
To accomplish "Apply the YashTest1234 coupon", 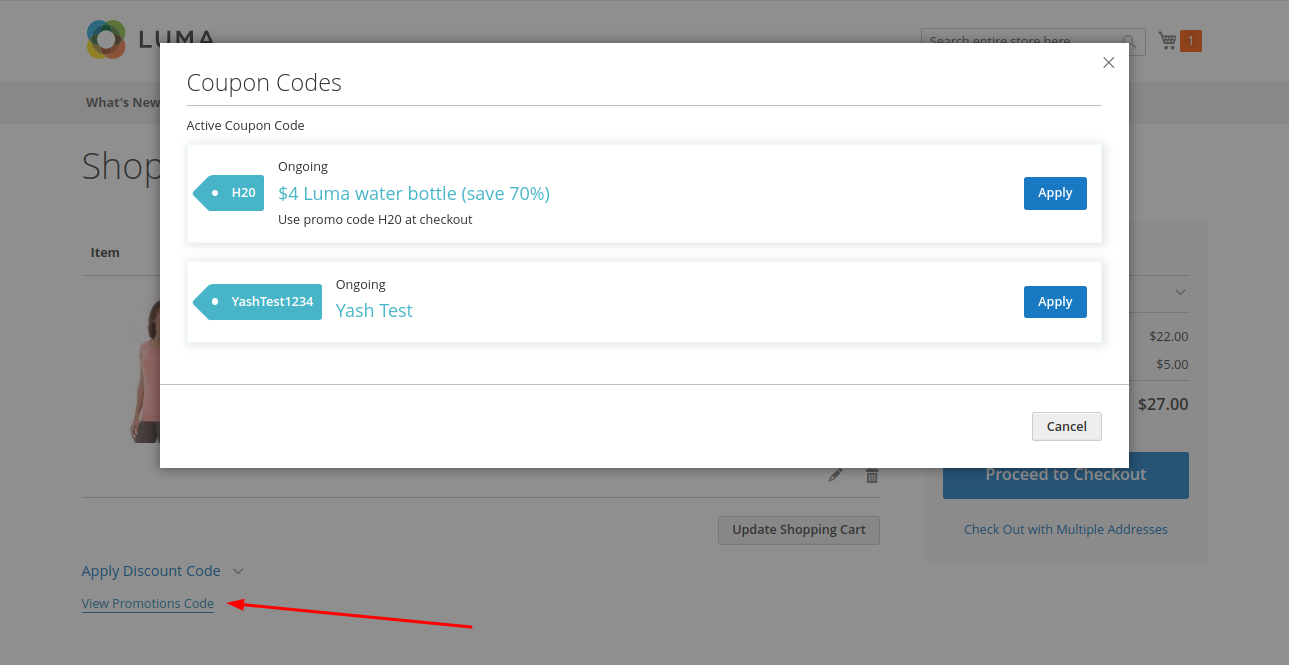I will (1054, 302).
